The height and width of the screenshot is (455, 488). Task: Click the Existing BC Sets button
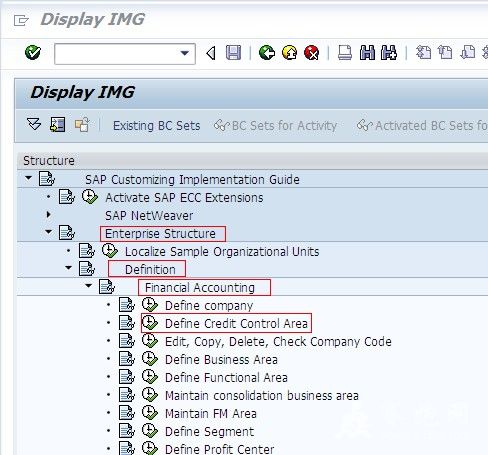[156, 126]
